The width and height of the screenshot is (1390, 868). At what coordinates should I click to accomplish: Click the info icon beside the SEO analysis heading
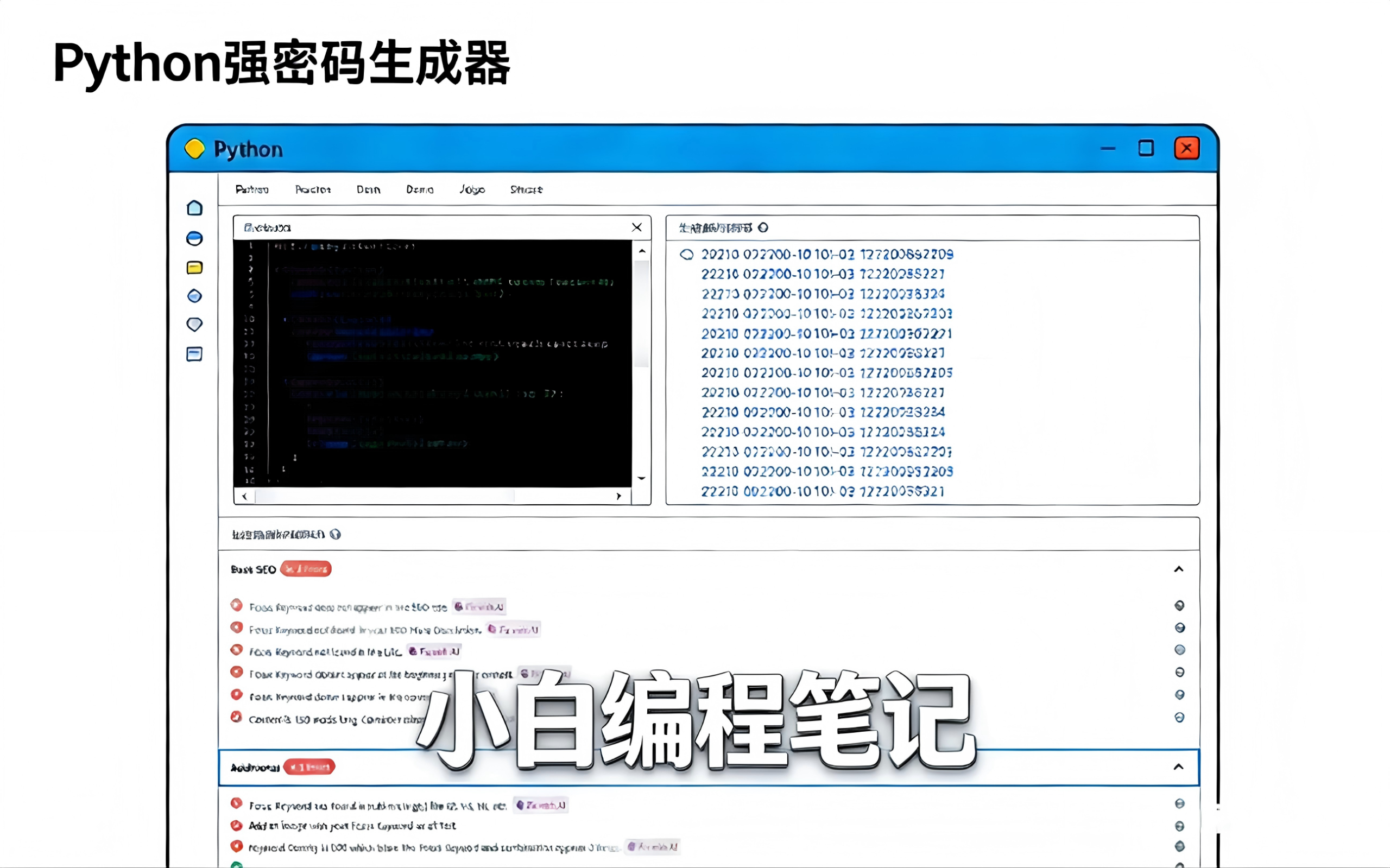point(336,534)
